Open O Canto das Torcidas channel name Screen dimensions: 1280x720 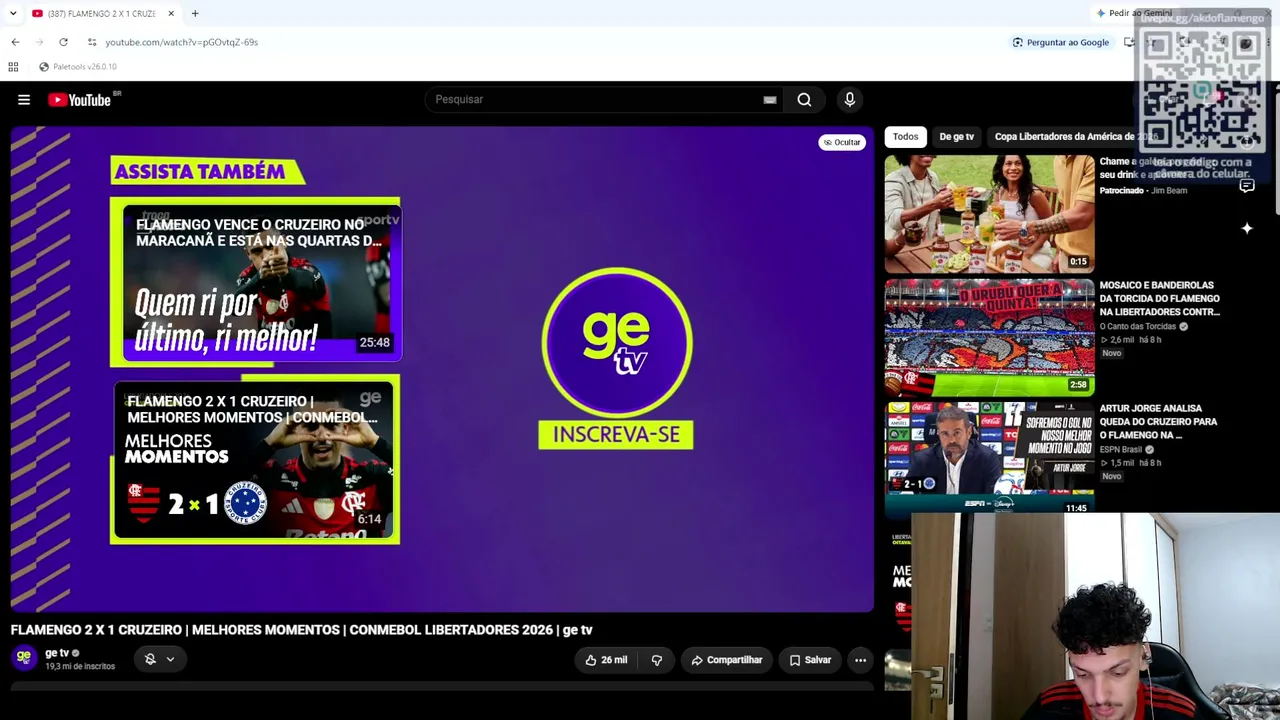pyautogui.click(x=1138, y=327)
